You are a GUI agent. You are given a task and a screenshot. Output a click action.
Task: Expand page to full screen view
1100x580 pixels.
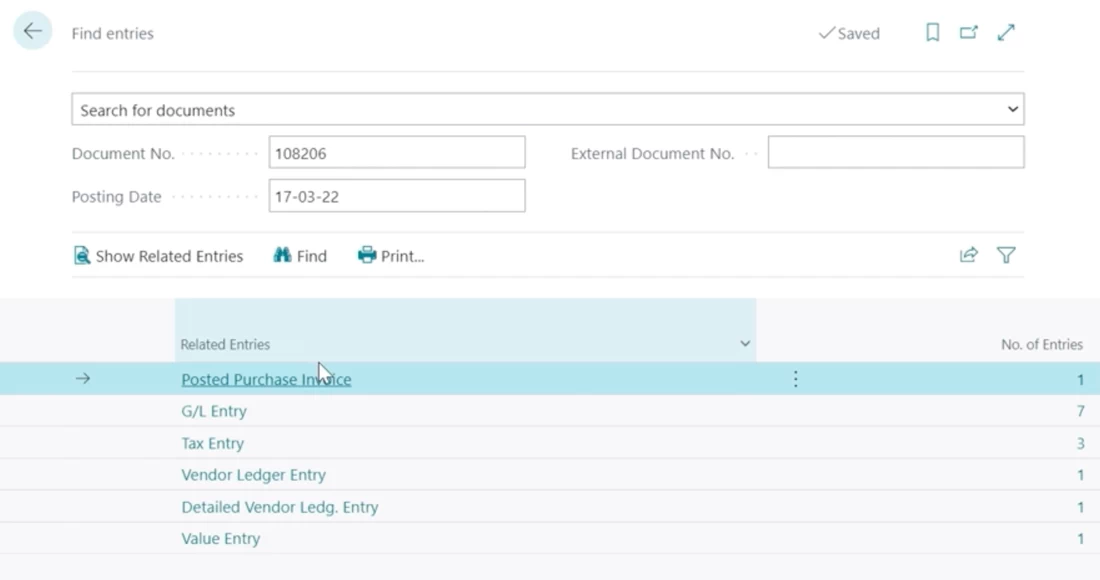pyautogui.click(x=1006, y=33)
